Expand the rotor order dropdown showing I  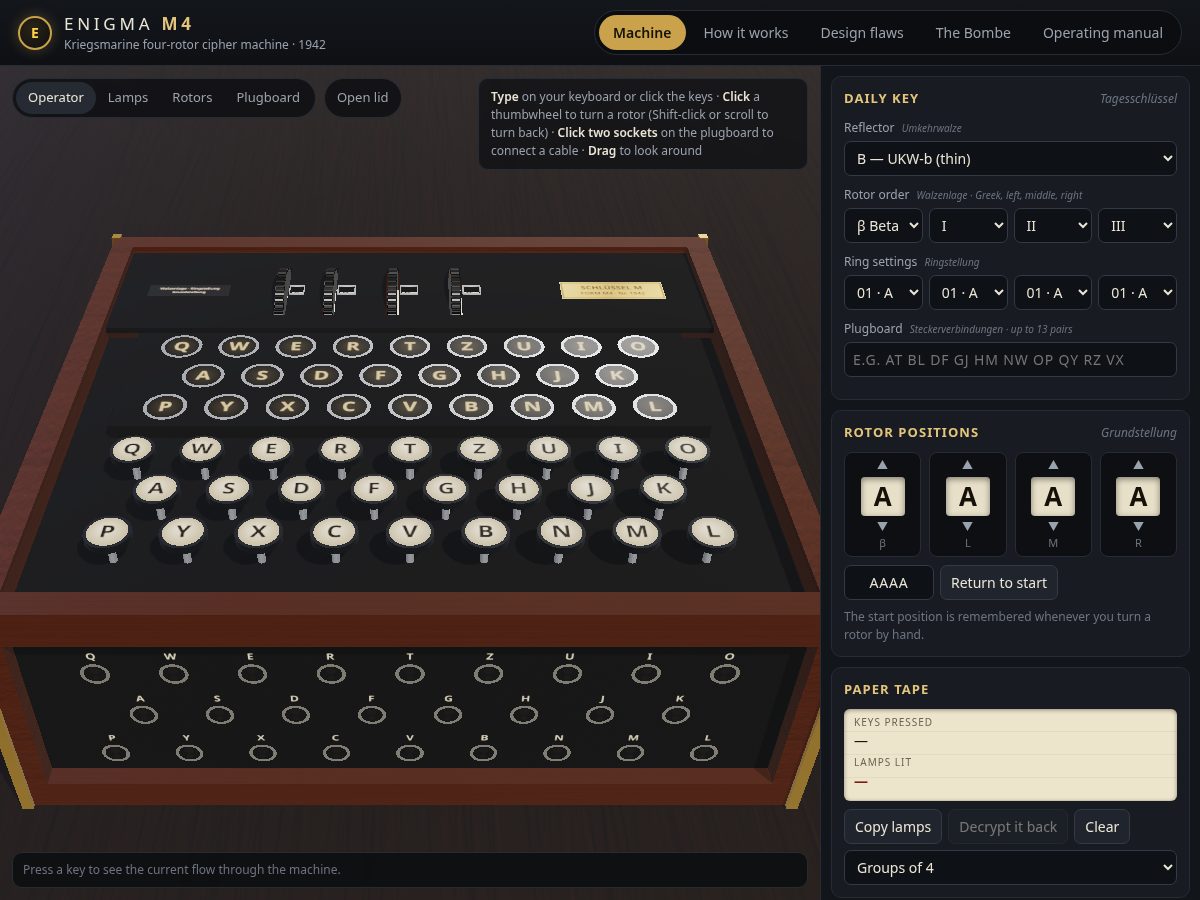[968, 226]
